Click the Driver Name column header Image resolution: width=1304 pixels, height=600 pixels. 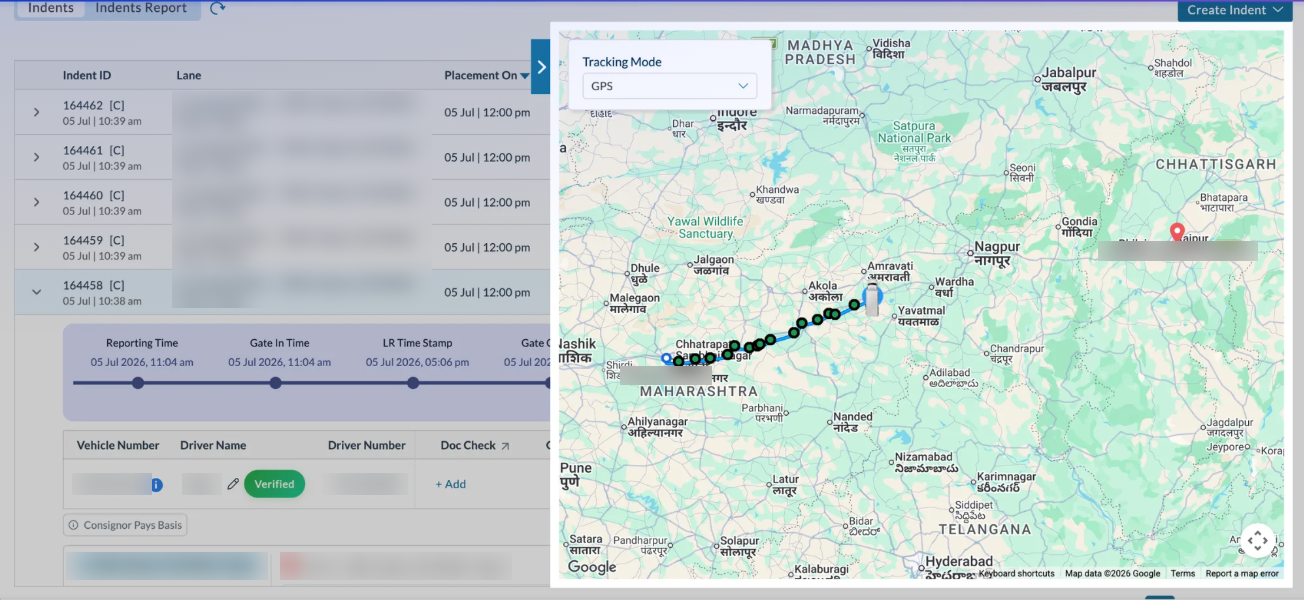pos(213,446)
